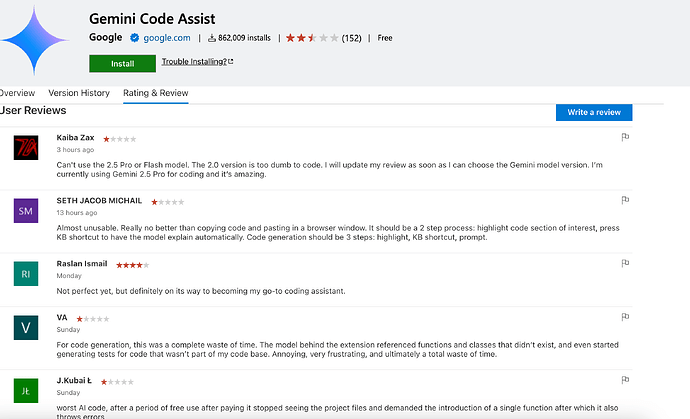Click review text 'For code generation, this was'
The width and height of the screenshot is (690, 419).
[x=338, y=349]
